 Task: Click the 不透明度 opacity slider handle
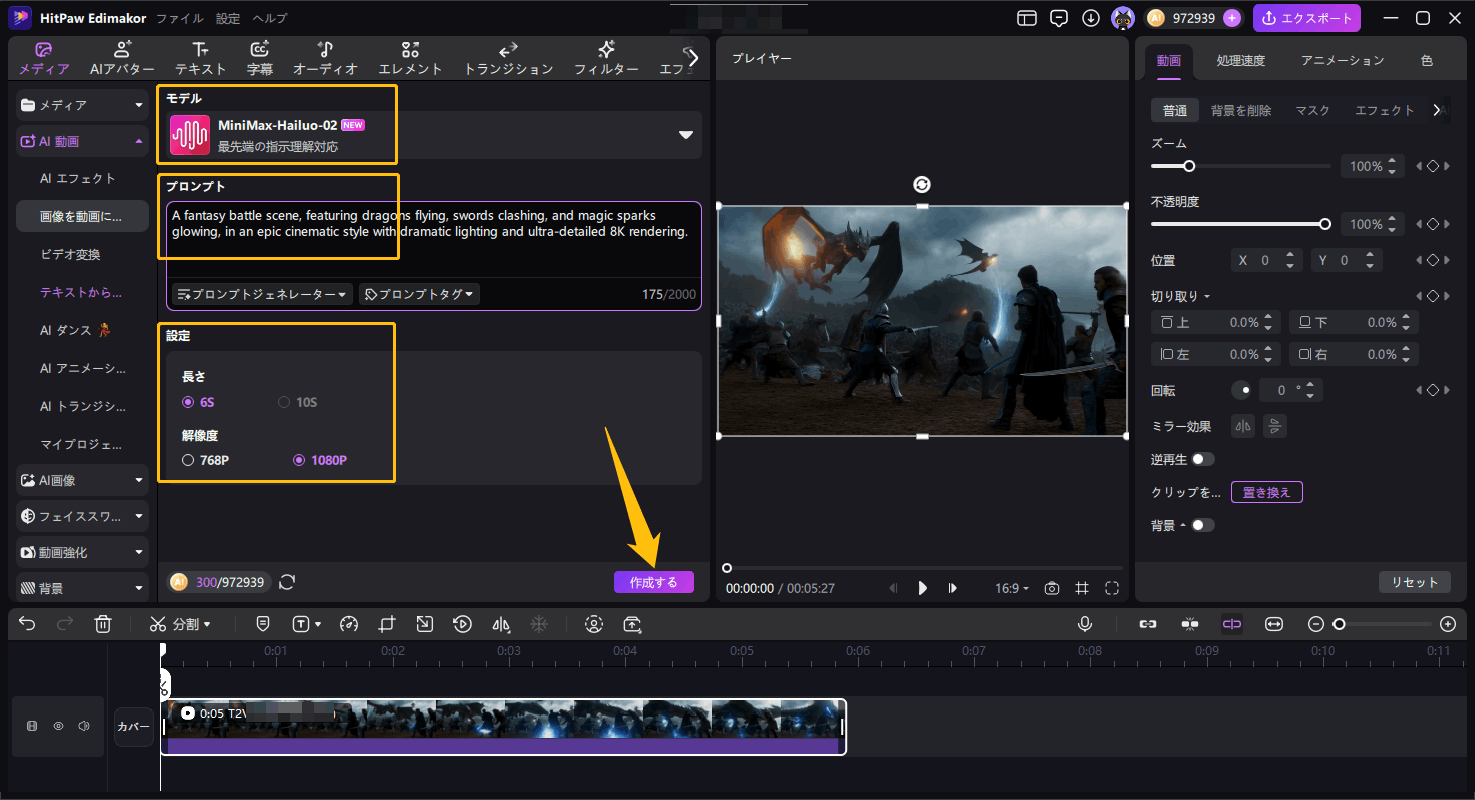pyautogui.click(x=1325, y=224)
